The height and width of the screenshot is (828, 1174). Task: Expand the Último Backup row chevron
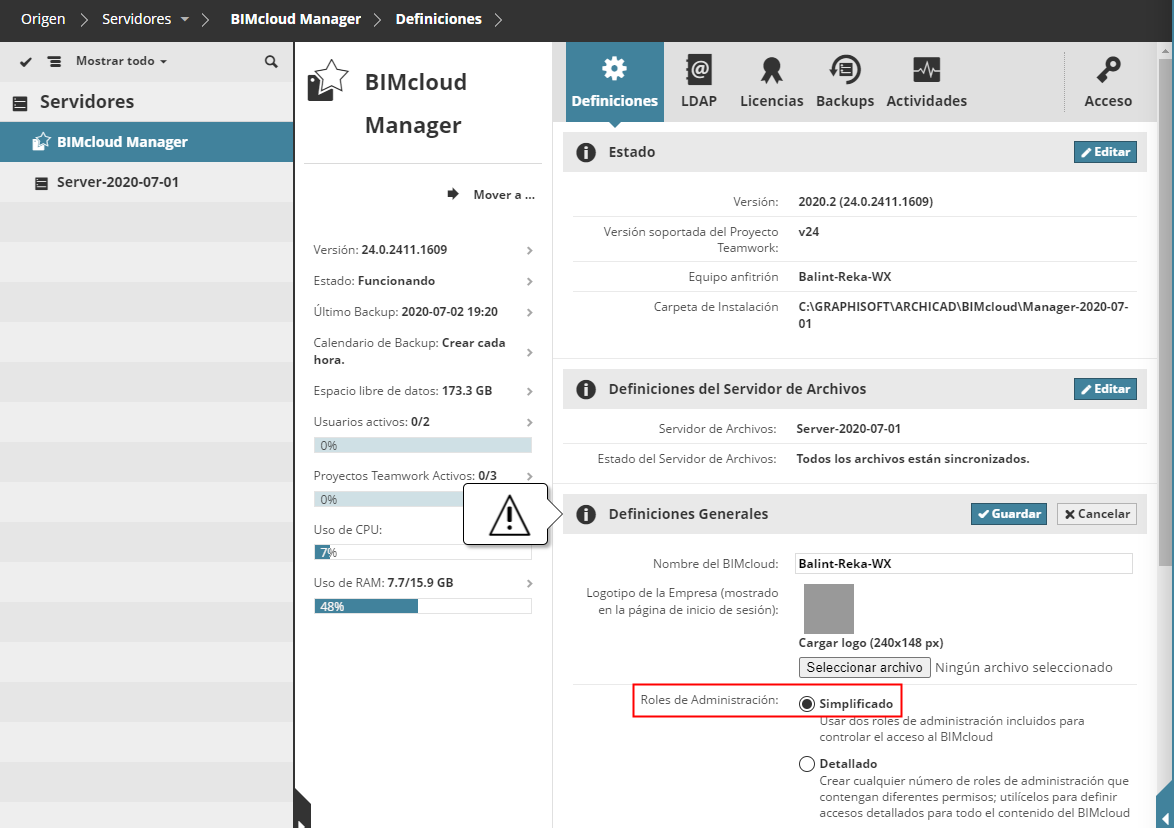click(529, 312)
